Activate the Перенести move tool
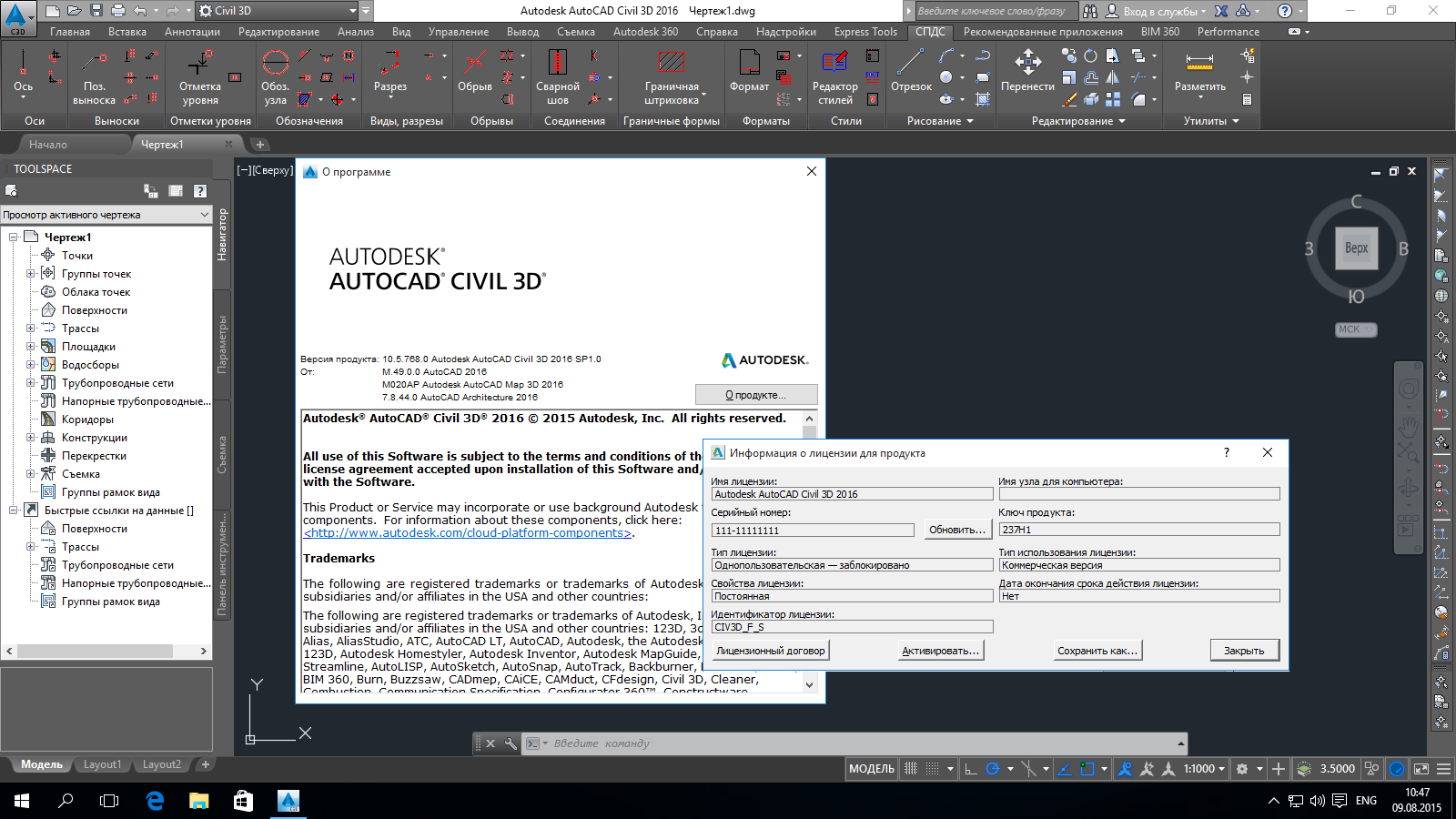The image size is (1456, 819). pos(1027,71)
